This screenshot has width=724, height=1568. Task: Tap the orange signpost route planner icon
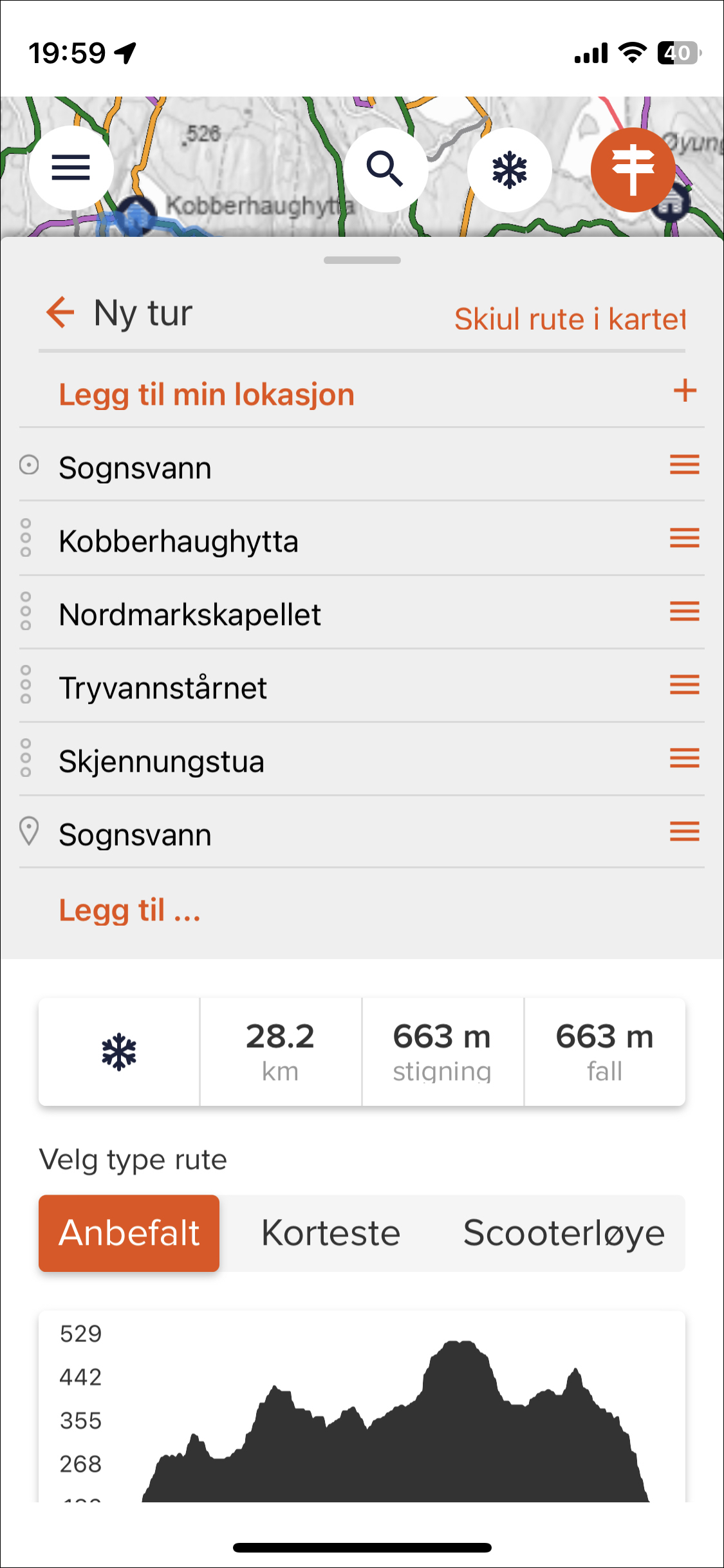[633, 169]
